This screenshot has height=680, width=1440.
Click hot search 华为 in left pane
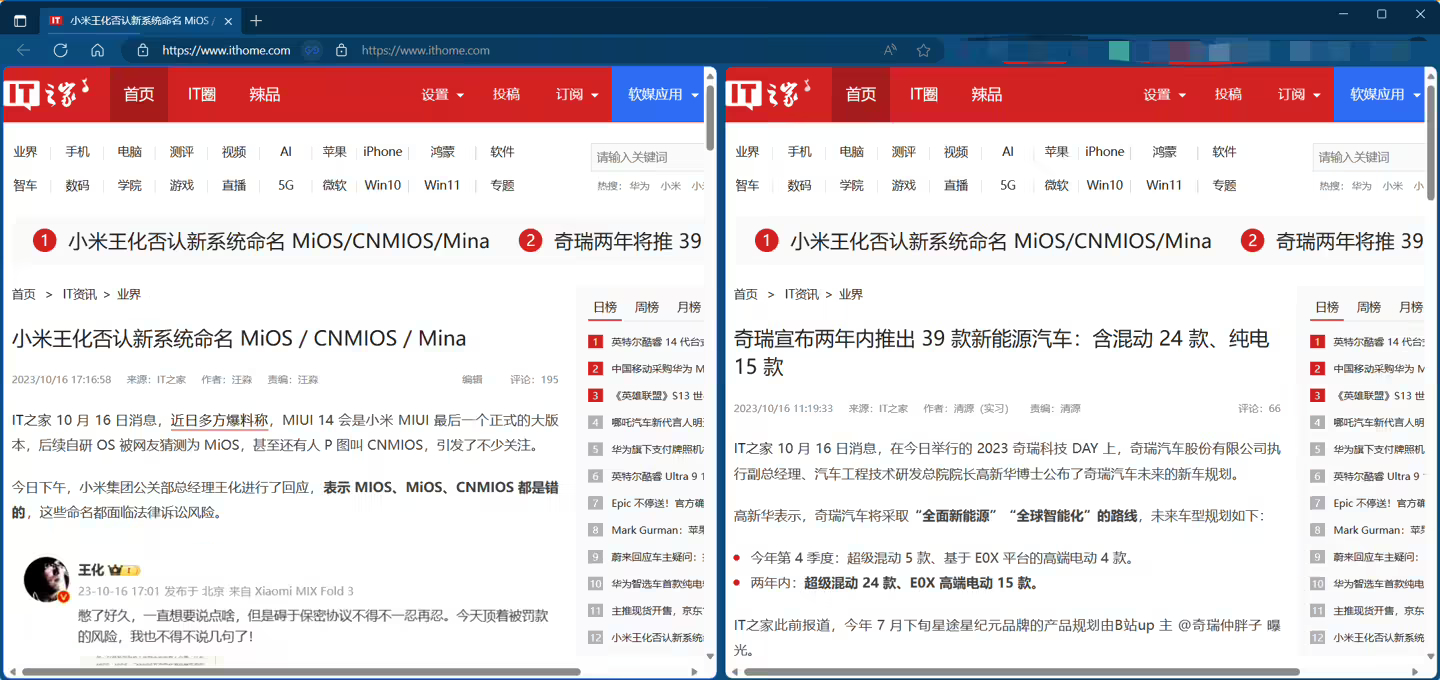pos(639,186)
